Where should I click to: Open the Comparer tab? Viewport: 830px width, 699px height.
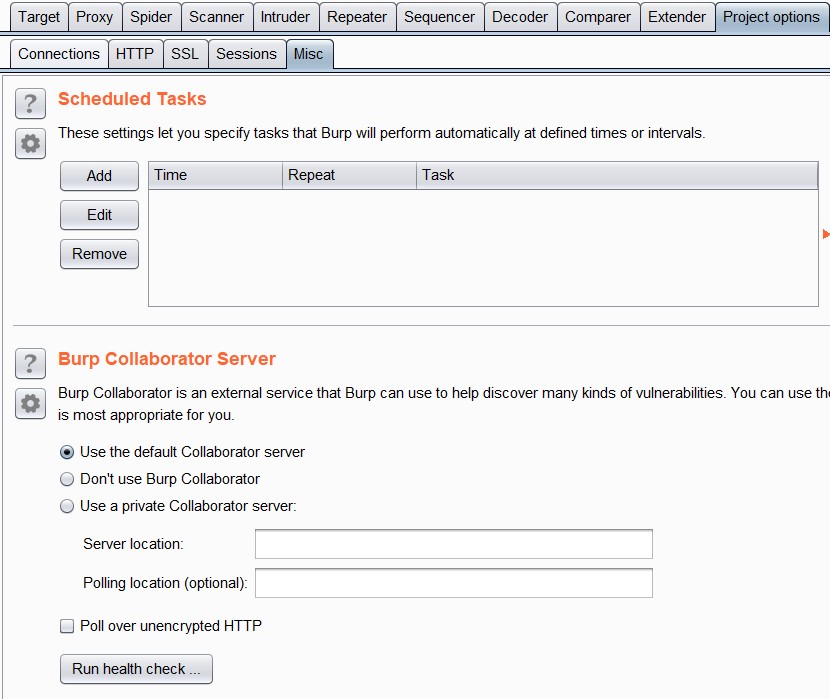(x=598, y=17)
